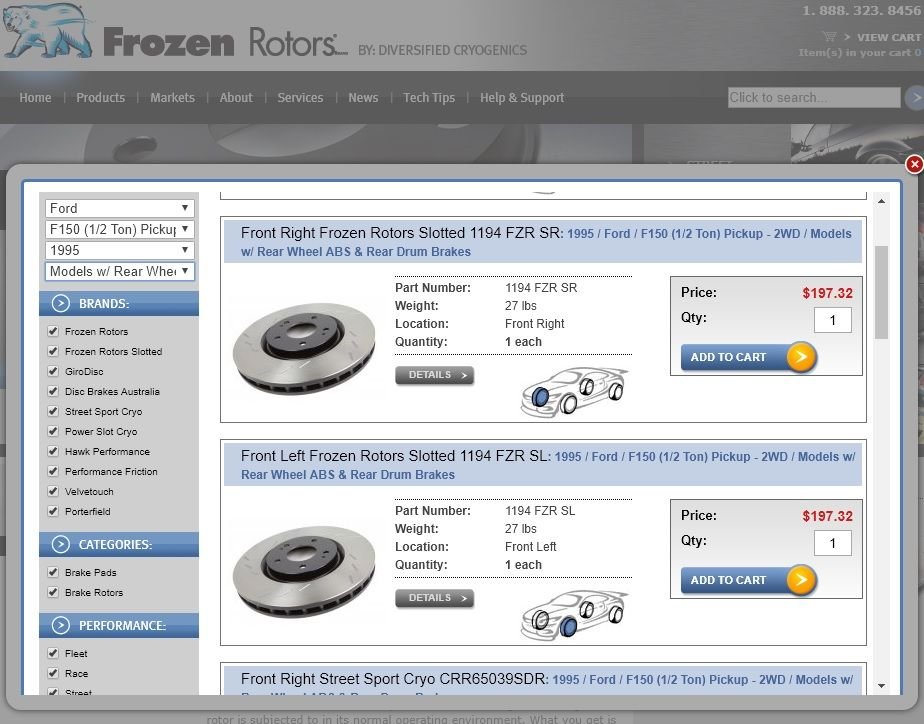924x724 pixels.
Task: Open the Tech Tips menu item
Action: click(x=429, y=97)
